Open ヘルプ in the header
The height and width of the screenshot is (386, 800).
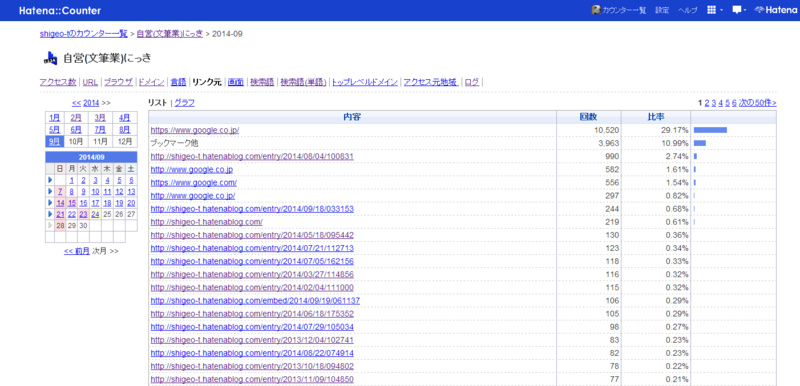tap(688, 11)
